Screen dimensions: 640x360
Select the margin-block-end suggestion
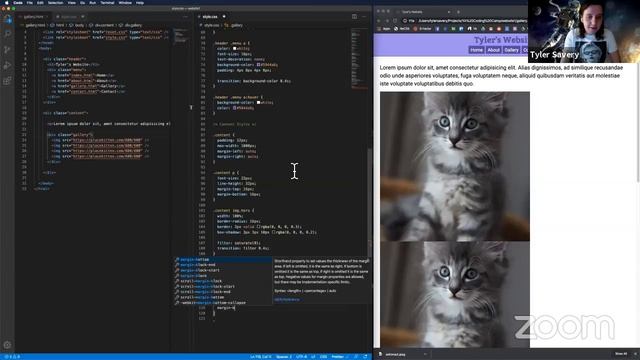[223, 265]
